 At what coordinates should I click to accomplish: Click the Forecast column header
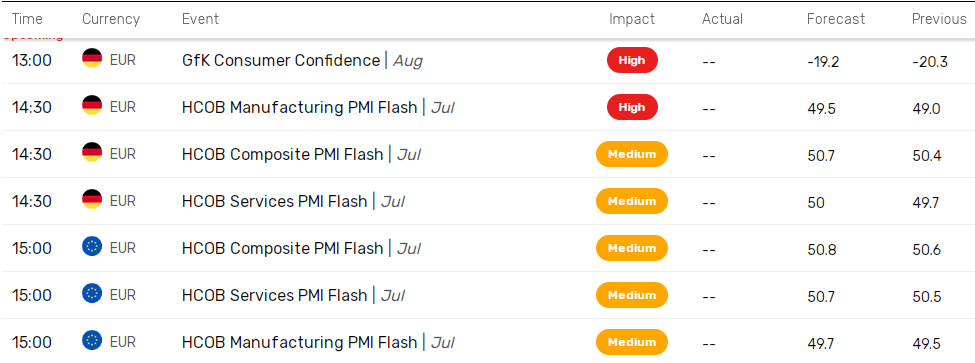[x=836, y=19]
